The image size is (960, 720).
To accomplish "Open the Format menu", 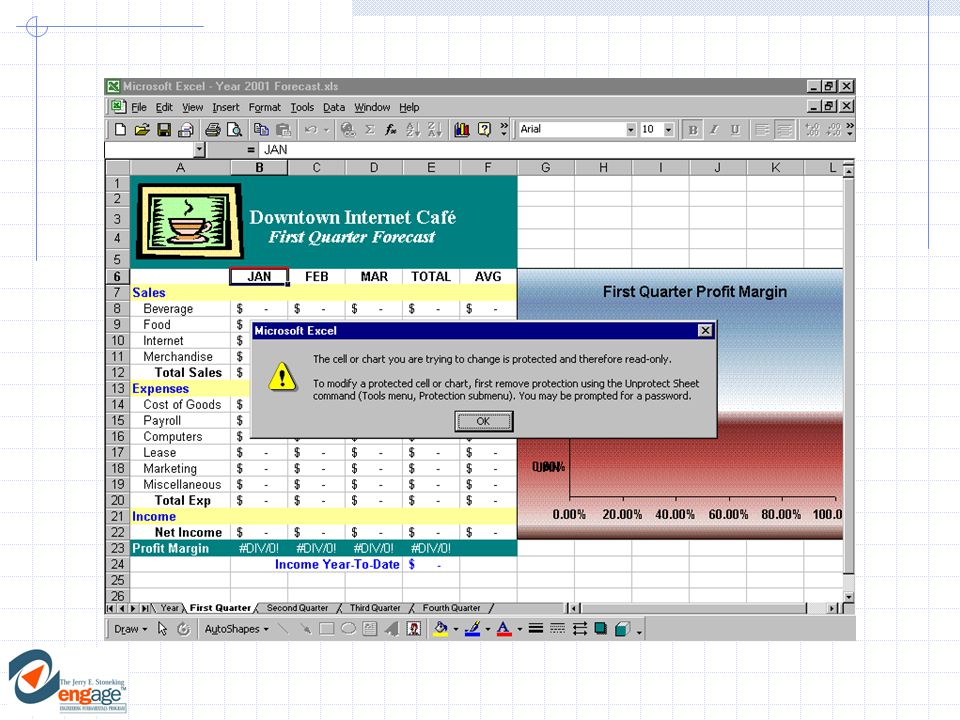I will coord(264,107).
